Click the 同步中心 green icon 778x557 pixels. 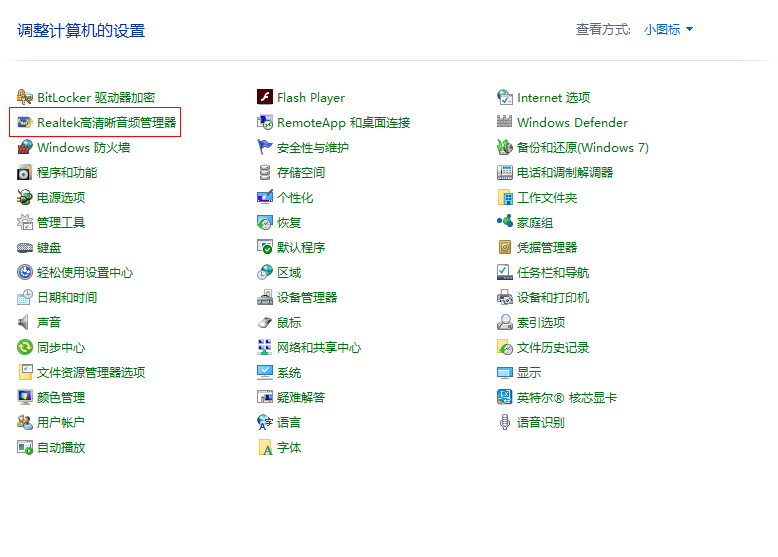point(25,347)
